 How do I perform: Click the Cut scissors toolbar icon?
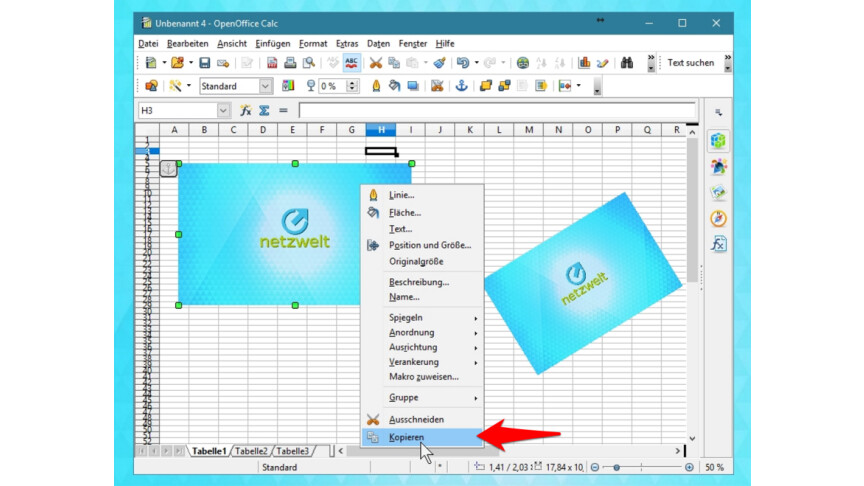point(376,63)
